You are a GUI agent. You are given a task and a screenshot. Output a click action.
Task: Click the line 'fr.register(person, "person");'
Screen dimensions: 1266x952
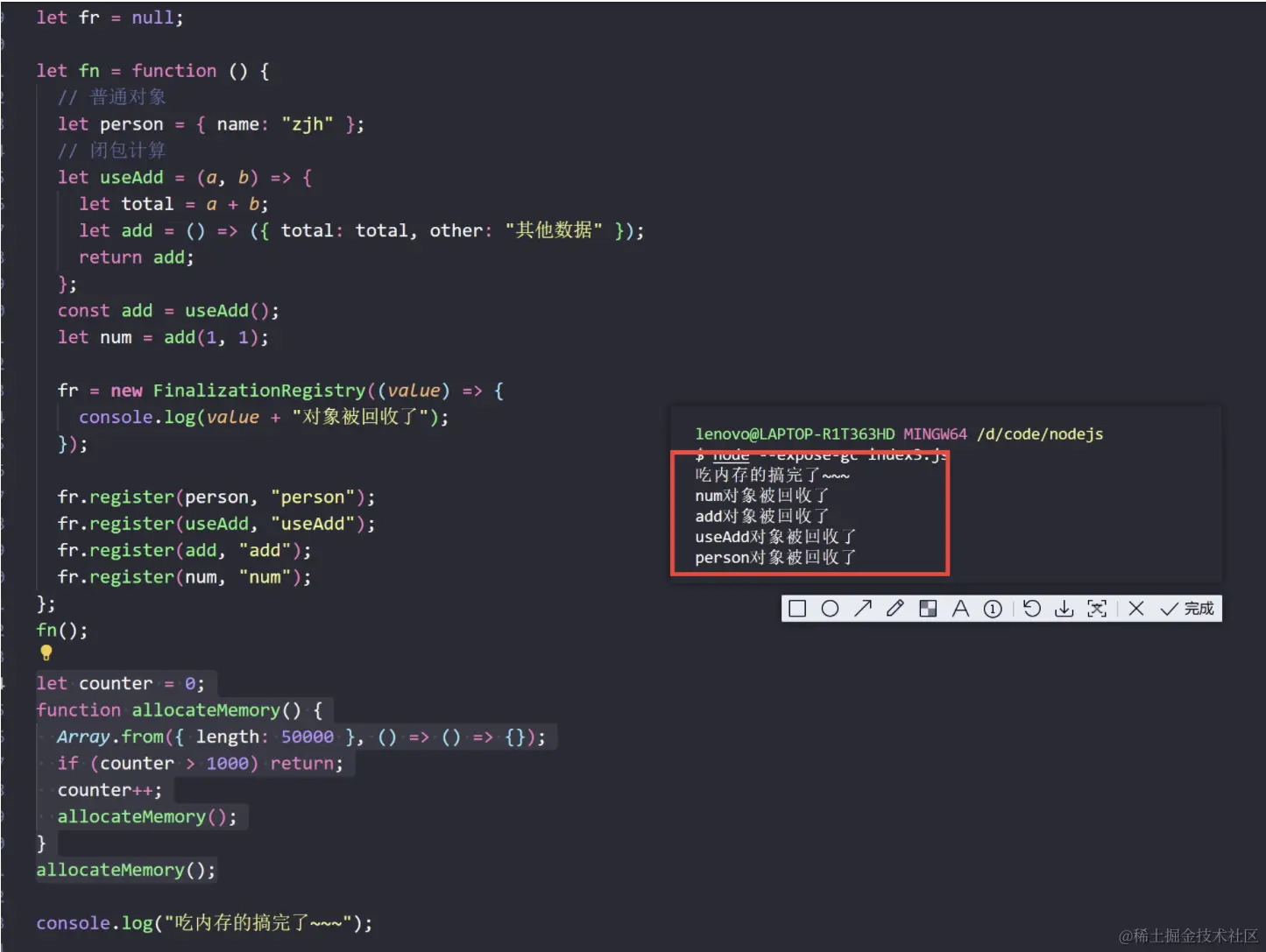point(216,497)
